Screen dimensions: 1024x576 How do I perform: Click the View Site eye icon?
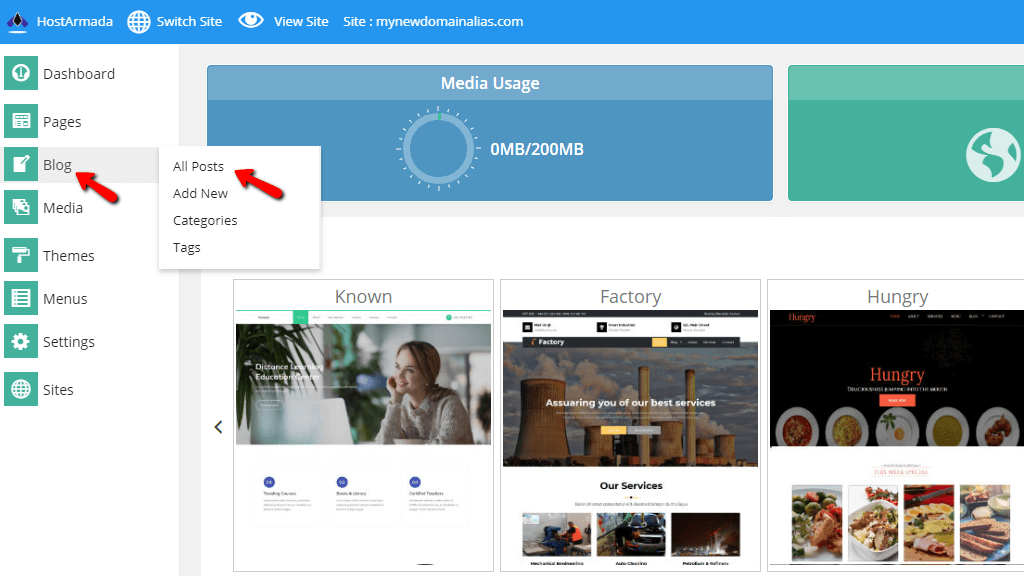tap(251, 20)
